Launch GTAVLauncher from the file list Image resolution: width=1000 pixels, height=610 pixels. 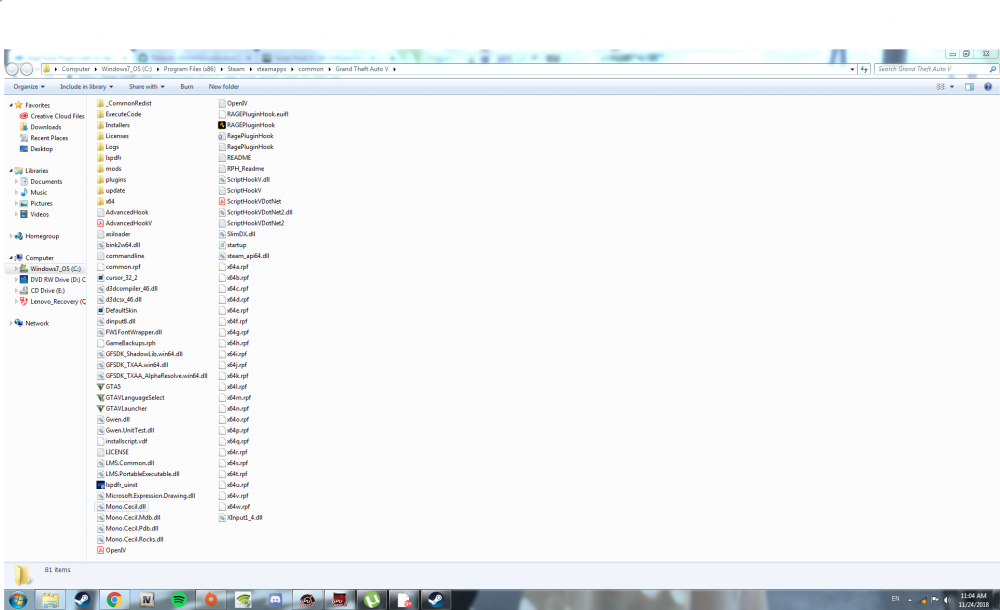point(122,408)
